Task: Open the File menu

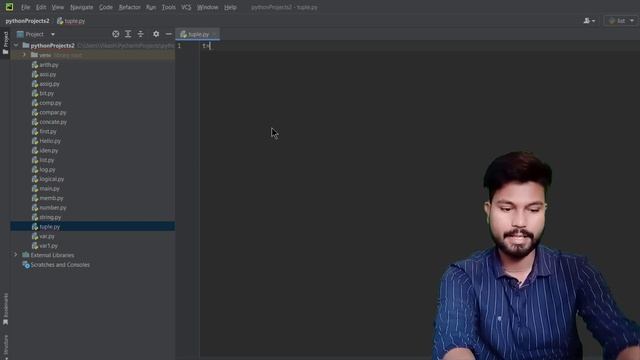Action: click(x=25, y=7)
